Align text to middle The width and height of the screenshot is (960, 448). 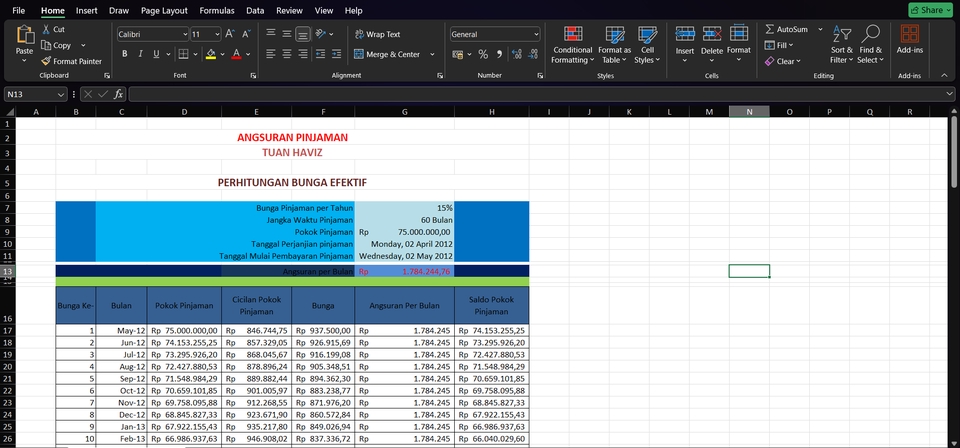(287, 34)
